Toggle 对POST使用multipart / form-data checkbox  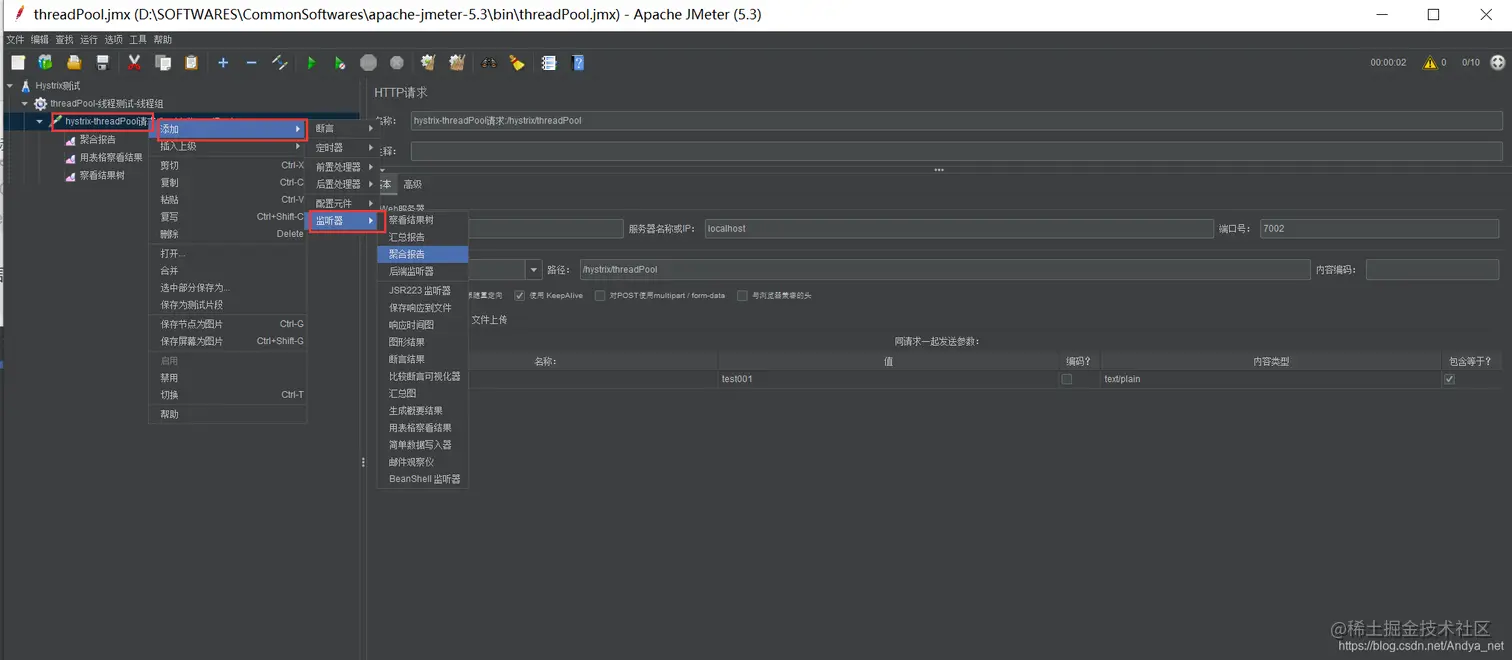[600, 296]
